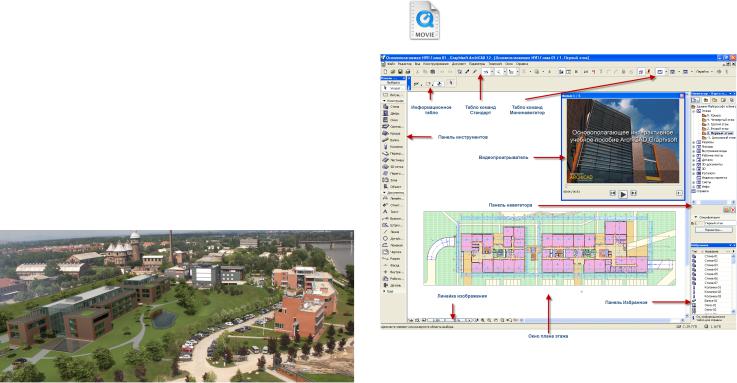The height and width of the screenshot is (383, 737).
Task: Click the floor plan drawing
Action: (x=549, y=248)
